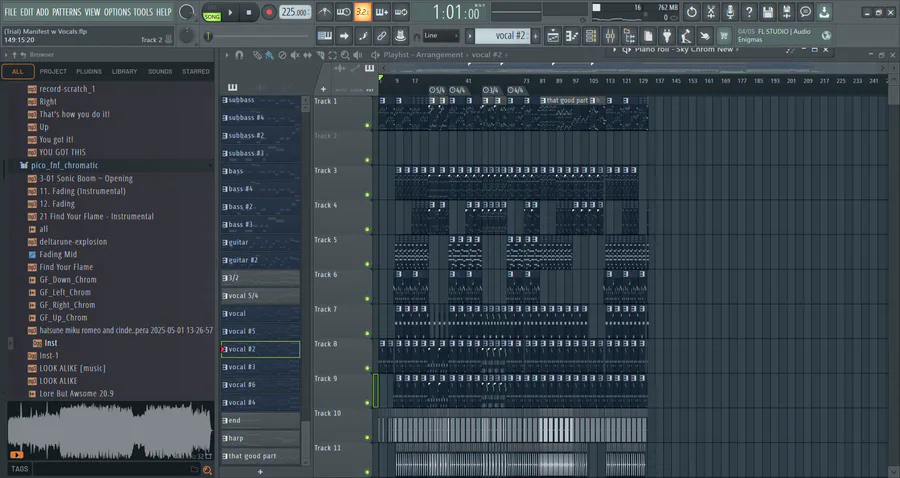Toggle step editing mode icon
Screen dimensions: 900x478
[363, 36]
